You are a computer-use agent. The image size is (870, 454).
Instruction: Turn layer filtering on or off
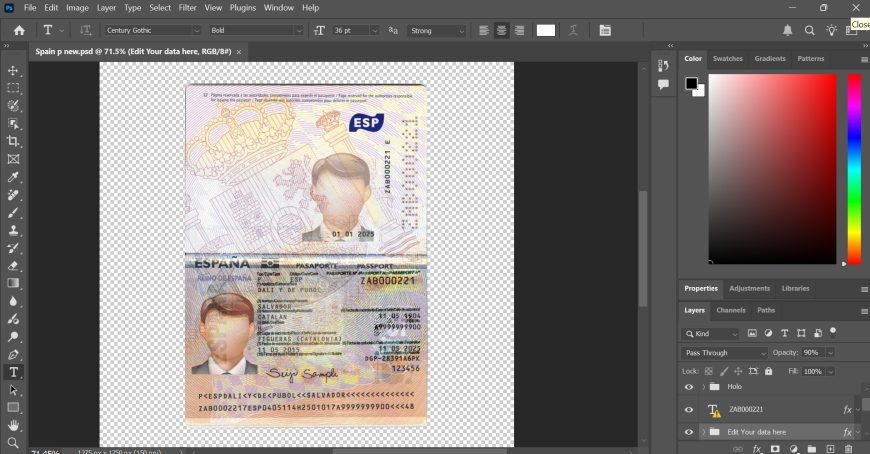[833, 331]
